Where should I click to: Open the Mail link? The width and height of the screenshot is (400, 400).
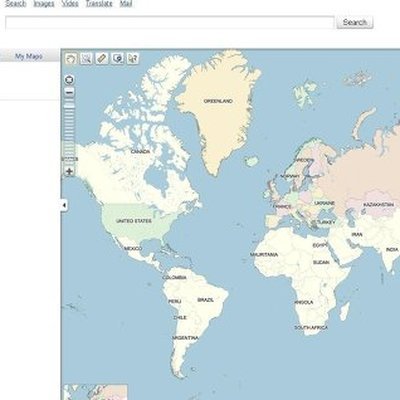point(126,4)
